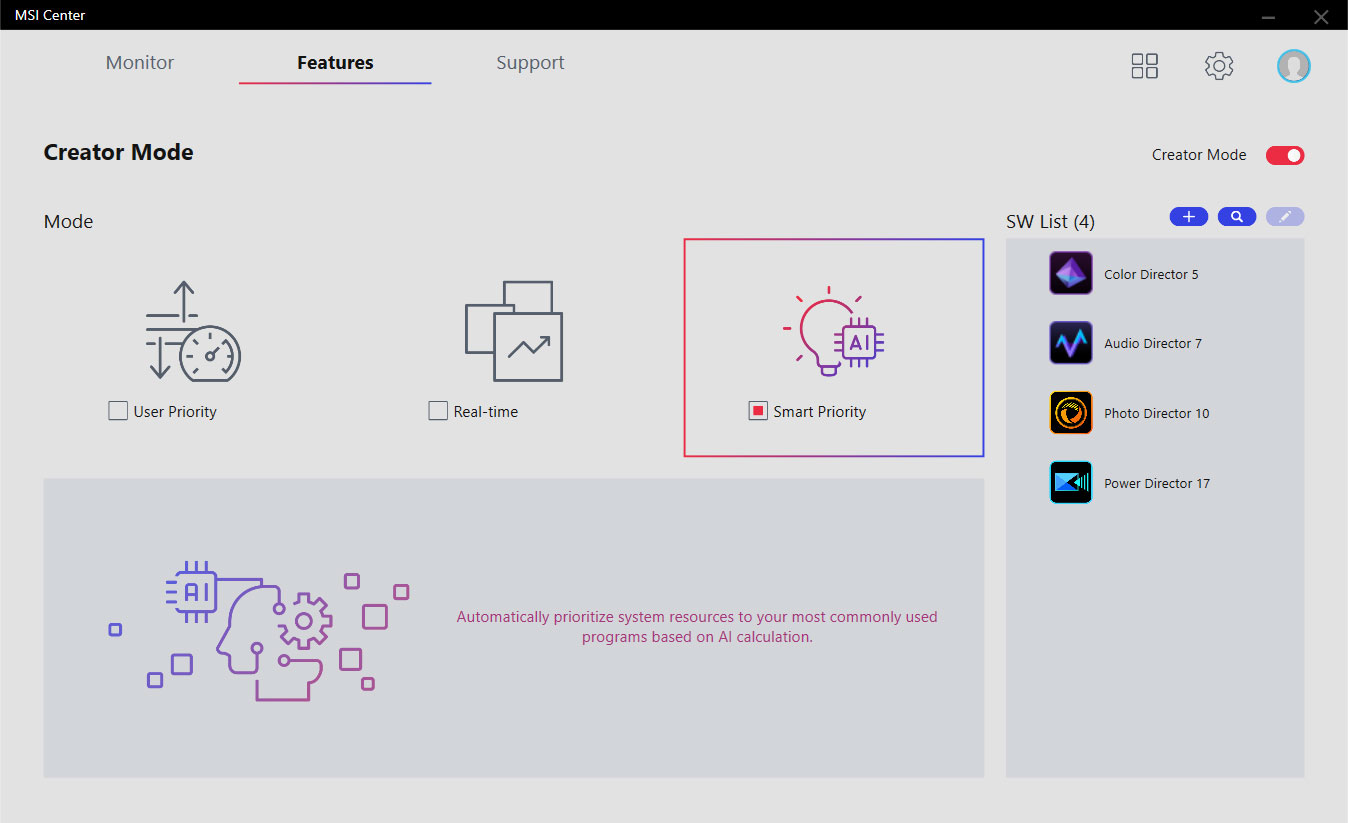Check the User Priority checkbox
Viewport: 1348px width, 823px height.
coord(118,411)
